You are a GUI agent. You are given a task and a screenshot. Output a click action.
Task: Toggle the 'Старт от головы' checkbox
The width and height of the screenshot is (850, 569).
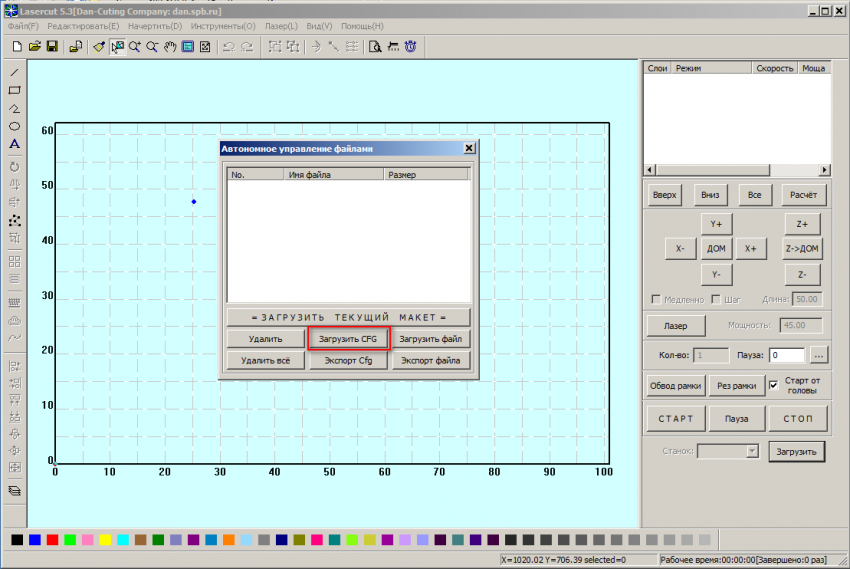tap(773, 385)
